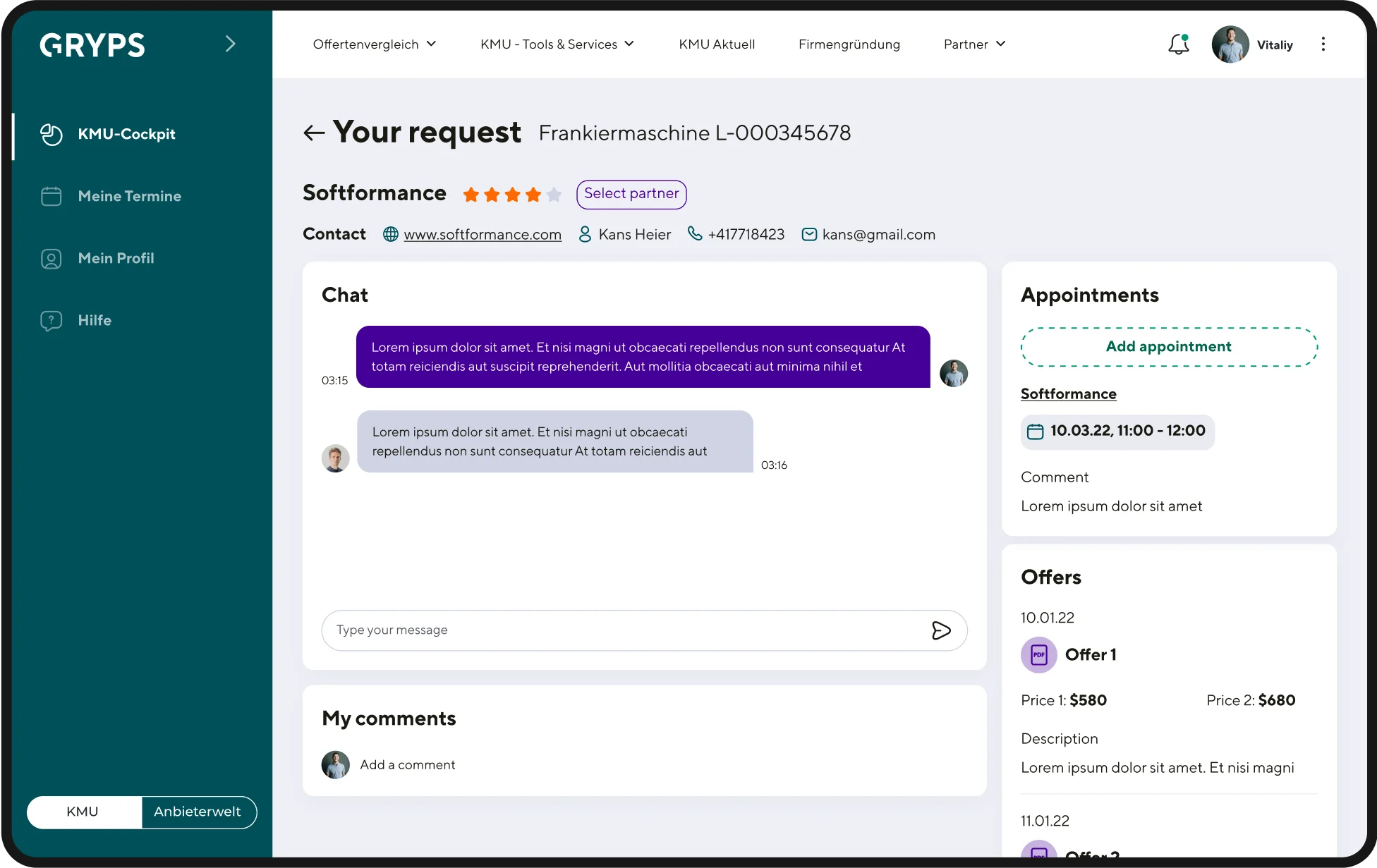Open the KMU Aktuell menu item
1377x868 pixels.
(x=717, y=44)
